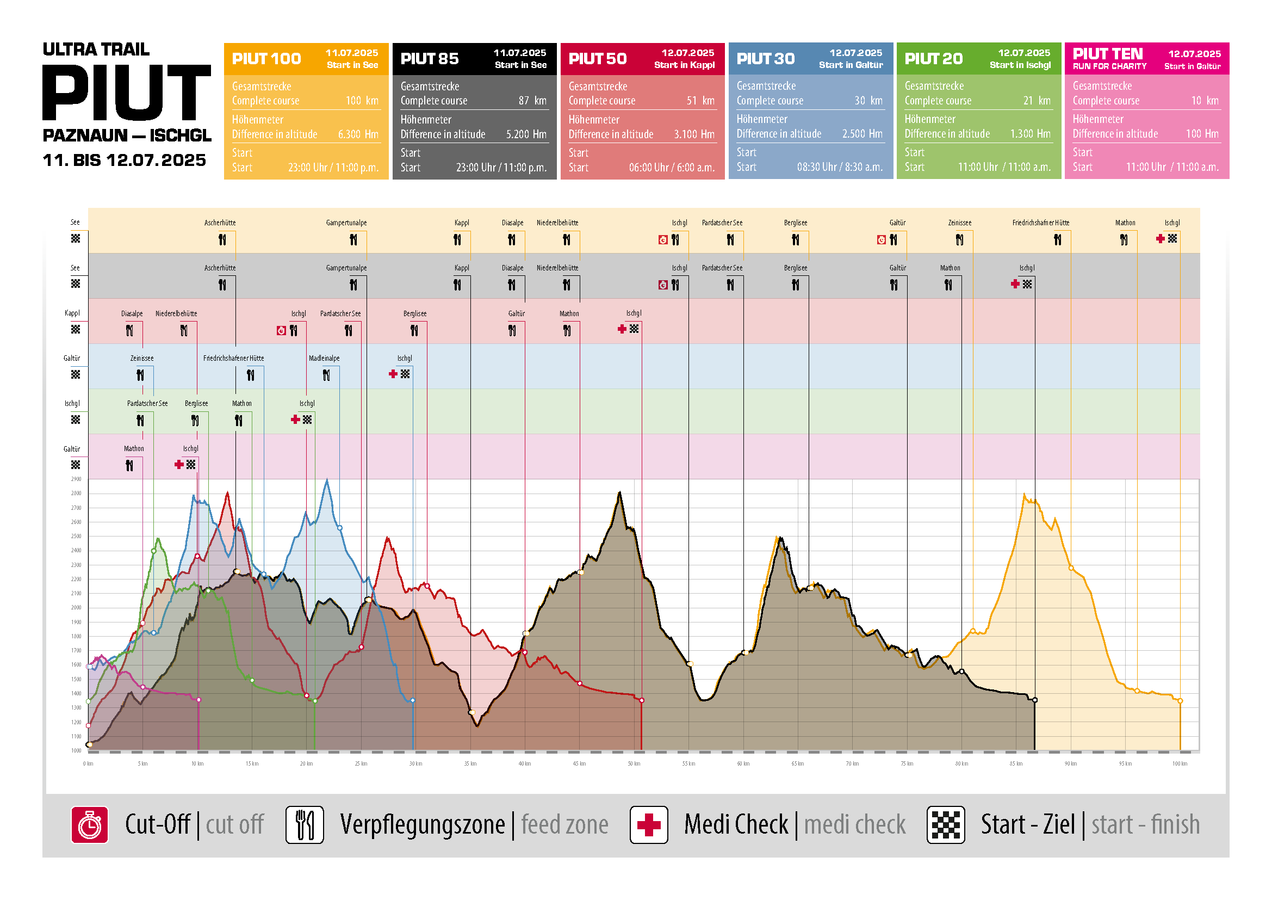This screenshot has height=900, width=1272.
Task: Click the checkered start flag under Kappl at left
Action: 75,330
